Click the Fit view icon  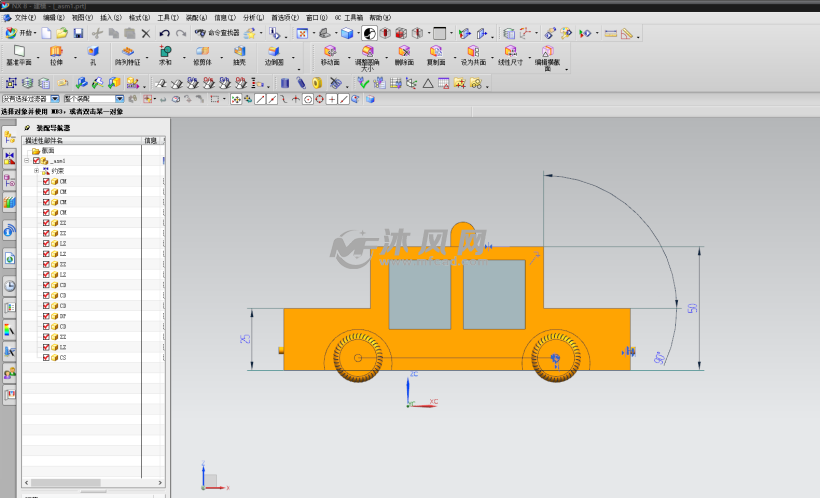coord(302,33)
